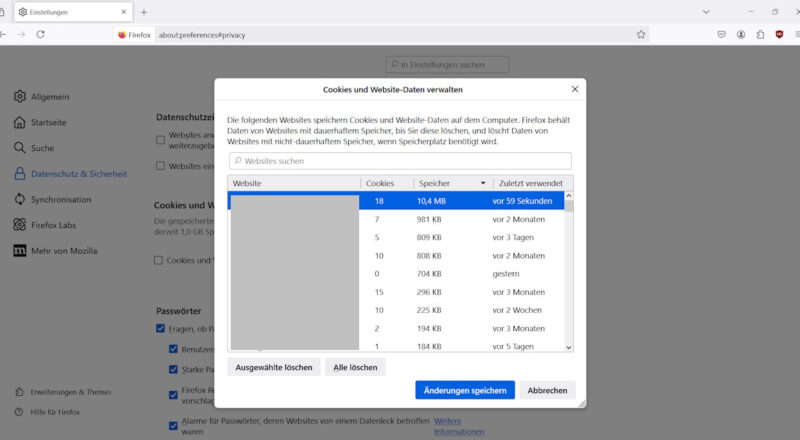Image resolution: width=800 pixels, height=440 pixels.
Task: Sort by the Website column header
Action: pyautogui.click(x=294, y=183)
